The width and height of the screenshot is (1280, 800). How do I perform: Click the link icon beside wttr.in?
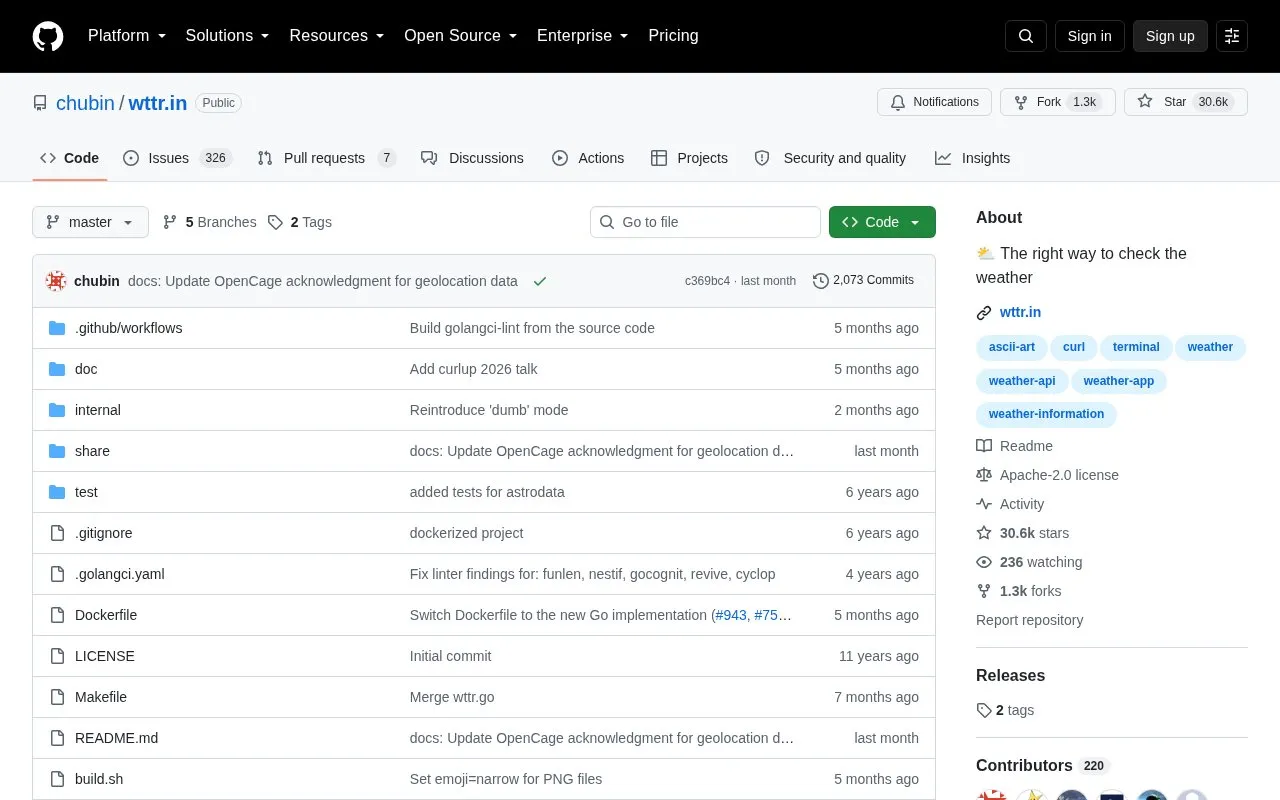click(984, 313)
